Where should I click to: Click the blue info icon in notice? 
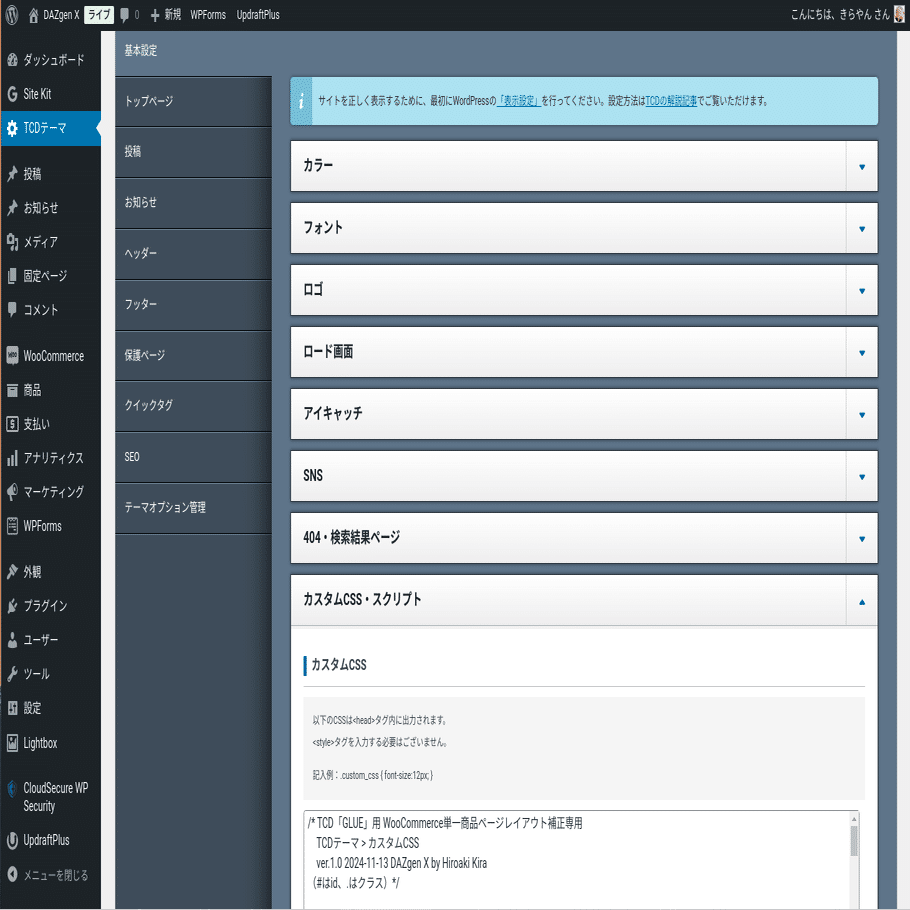301,102
